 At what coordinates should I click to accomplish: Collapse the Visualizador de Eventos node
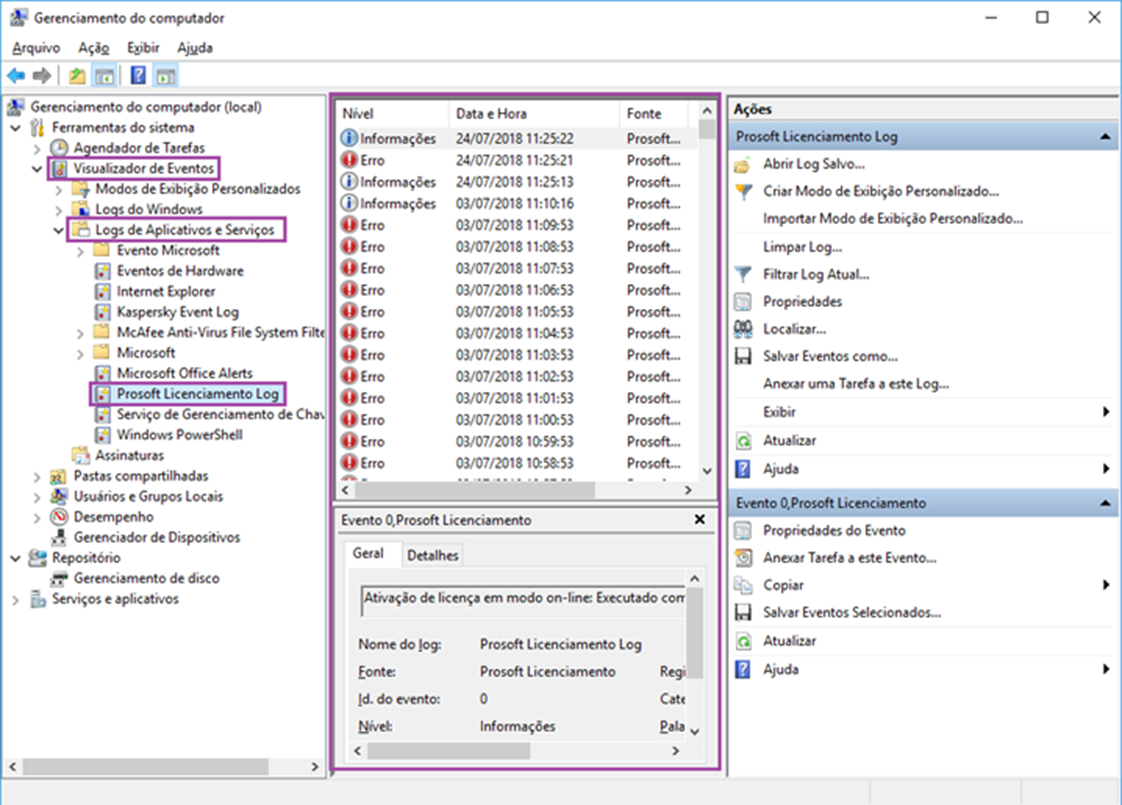[x=37, y=169]
